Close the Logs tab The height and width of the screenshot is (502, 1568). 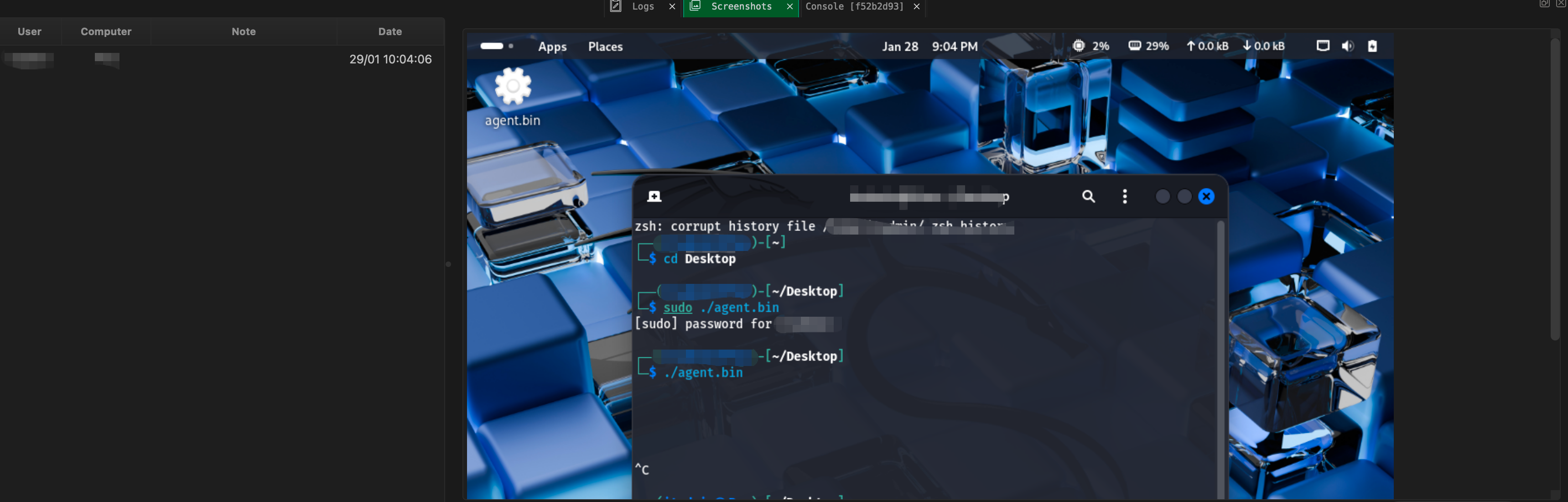672,7
